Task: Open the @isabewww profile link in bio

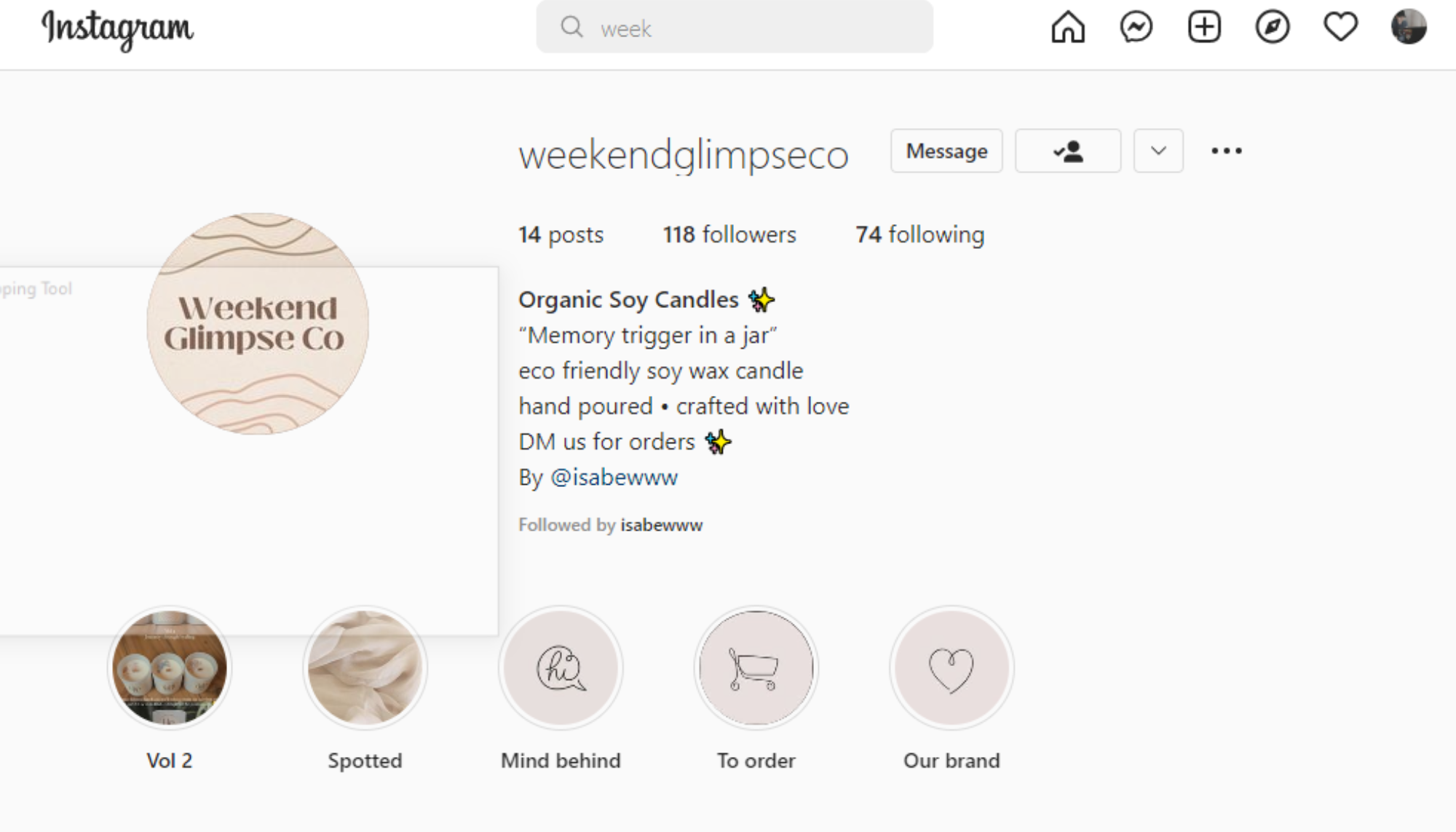Action: tap(614, 478)
